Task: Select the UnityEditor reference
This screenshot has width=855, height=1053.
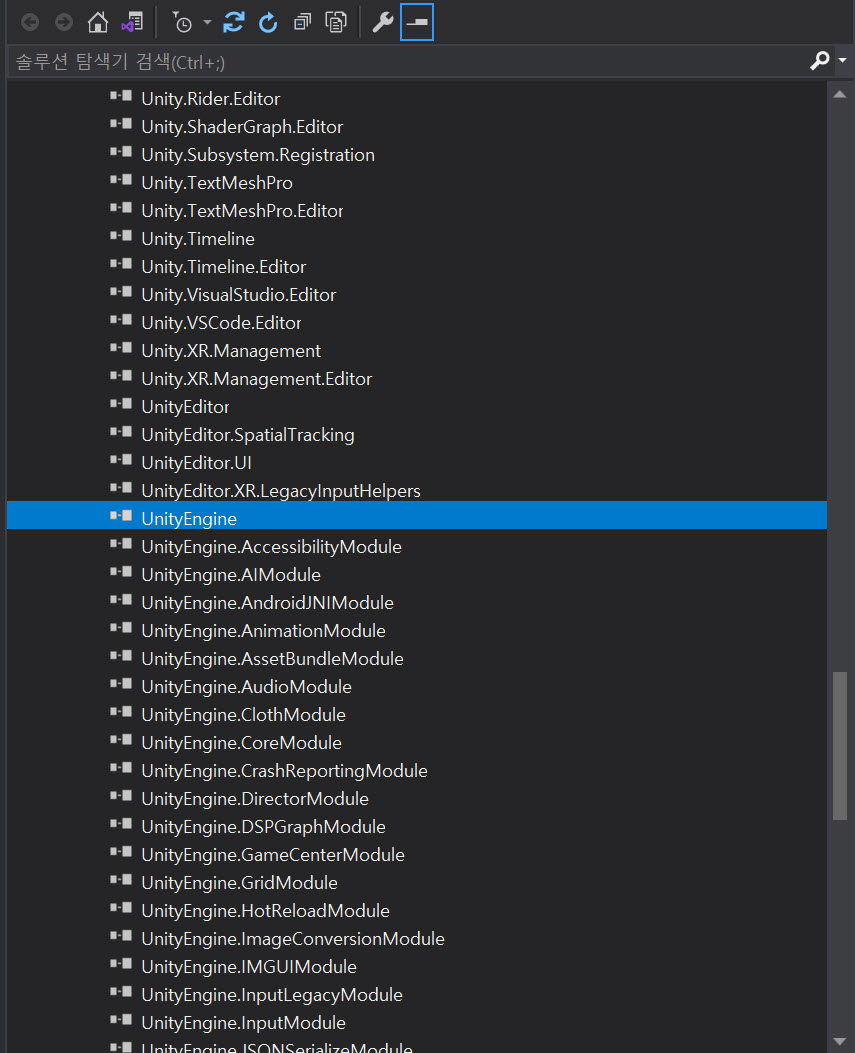Action: point(185,407)
